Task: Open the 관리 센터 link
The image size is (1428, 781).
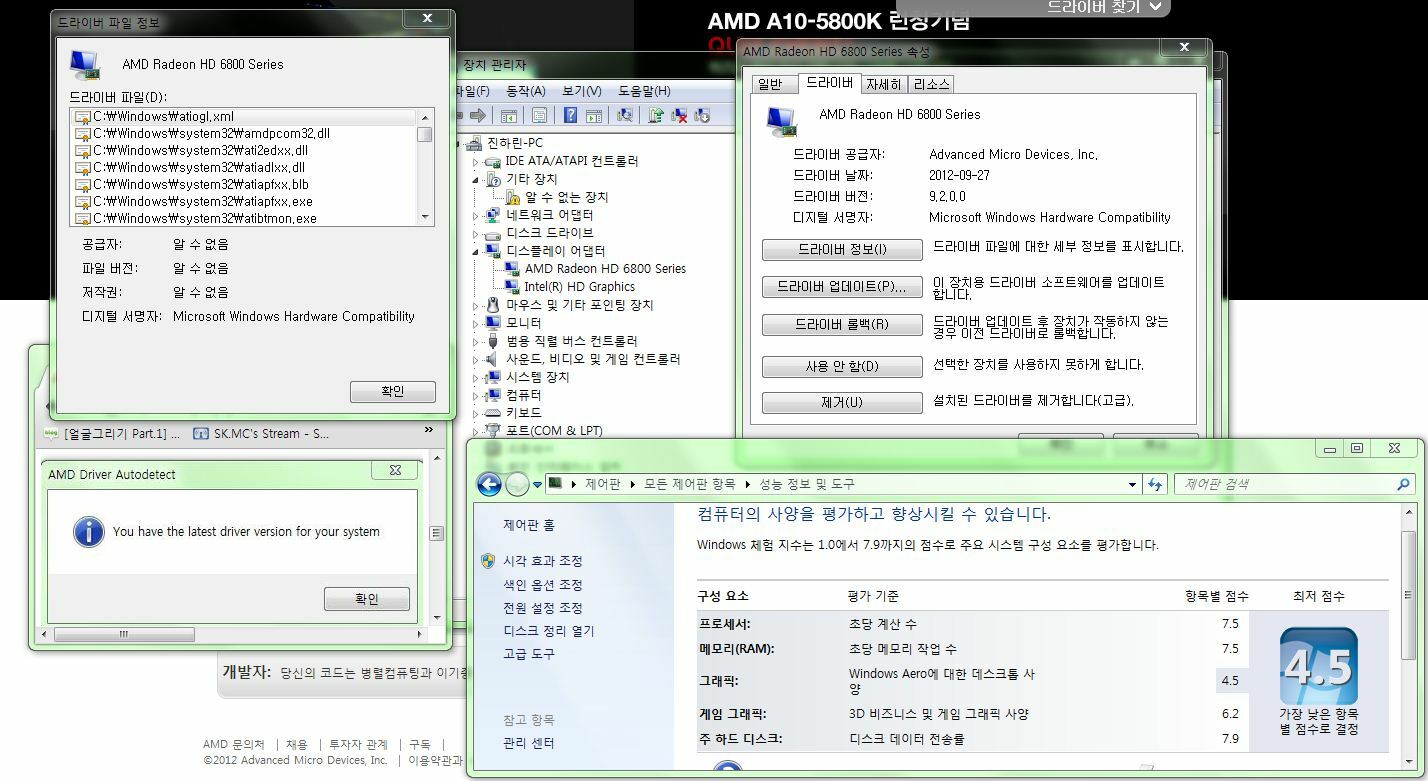Action: pos(528,743)
